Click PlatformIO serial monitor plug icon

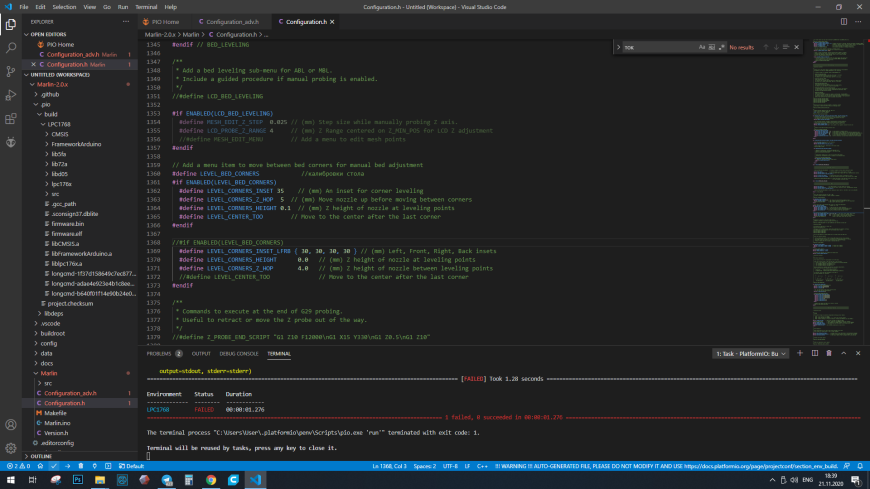(x=94, y=466)
